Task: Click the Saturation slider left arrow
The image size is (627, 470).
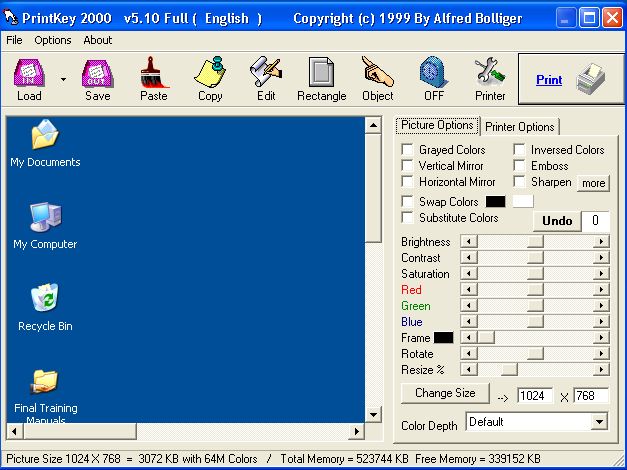Action: [469, 274]
